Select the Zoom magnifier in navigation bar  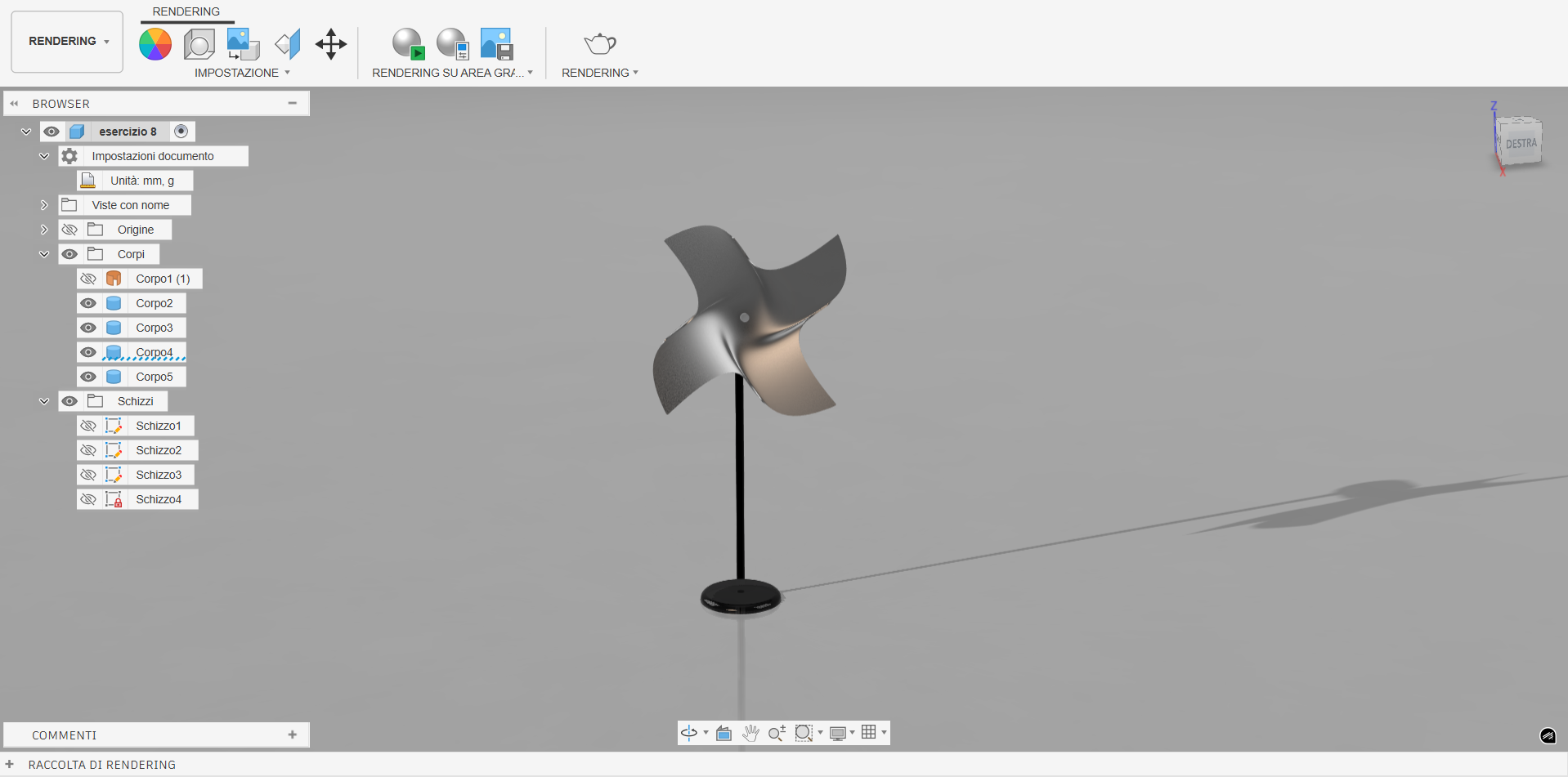(x=776, y=733)
